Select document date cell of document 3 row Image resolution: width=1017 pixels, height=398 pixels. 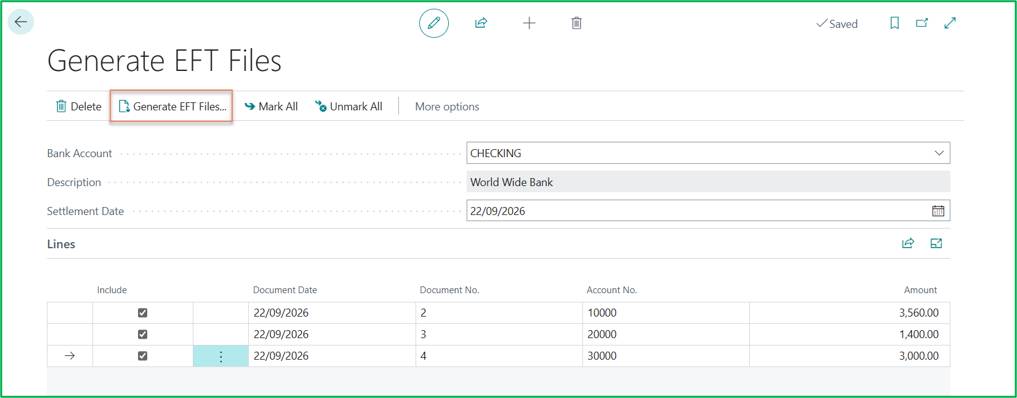pyautogui.click(x=332, y=334)
